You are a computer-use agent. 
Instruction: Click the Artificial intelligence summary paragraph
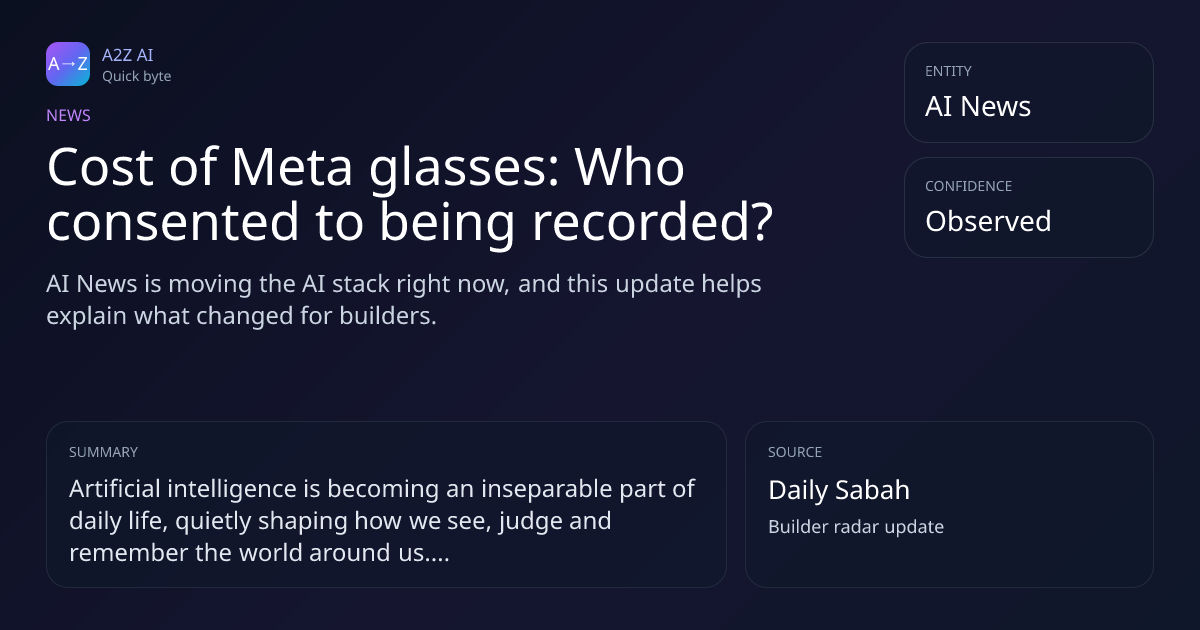tap(382, 521)
